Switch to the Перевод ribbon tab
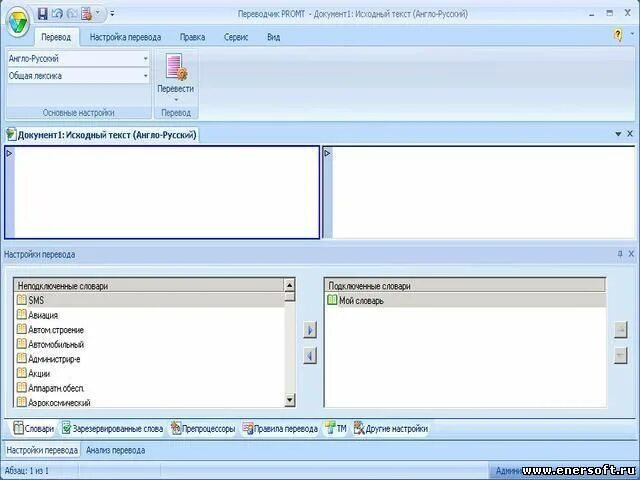Viewport: 640px width, 480px height. point(56,37)
